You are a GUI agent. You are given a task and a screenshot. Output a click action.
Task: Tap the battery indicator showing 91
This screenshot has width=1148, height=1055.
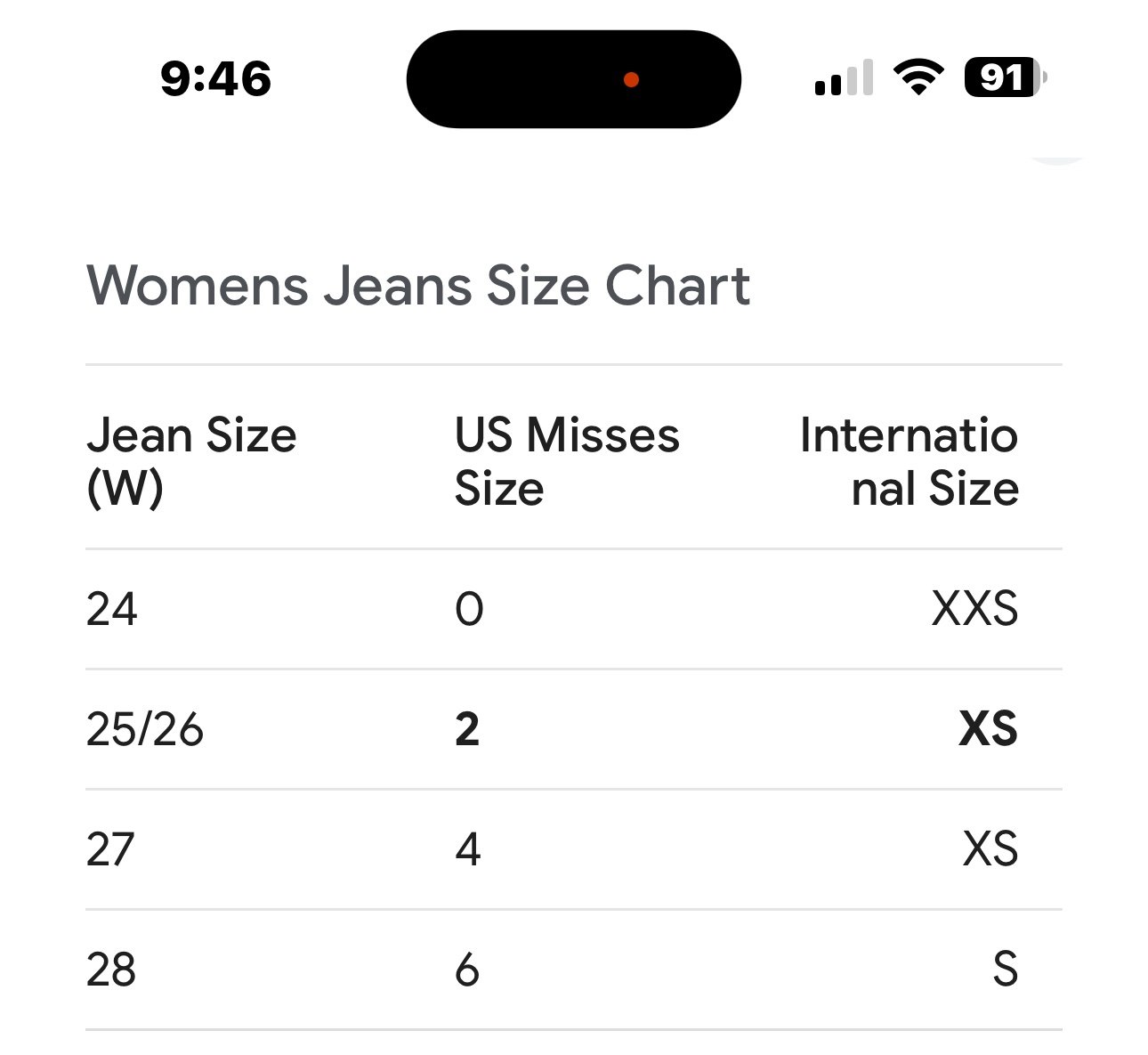point(1006,78)
